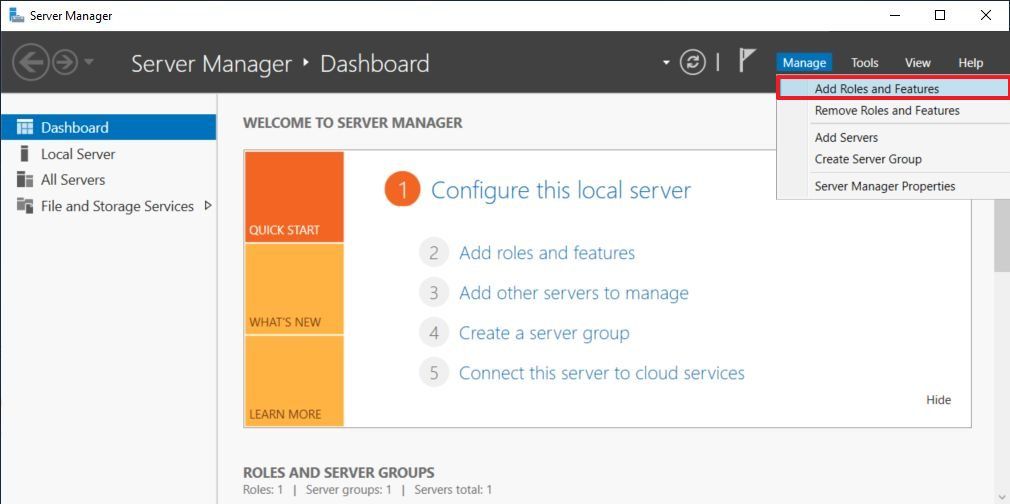Click the Dashboard breadcrumb text

pos(375,63)
